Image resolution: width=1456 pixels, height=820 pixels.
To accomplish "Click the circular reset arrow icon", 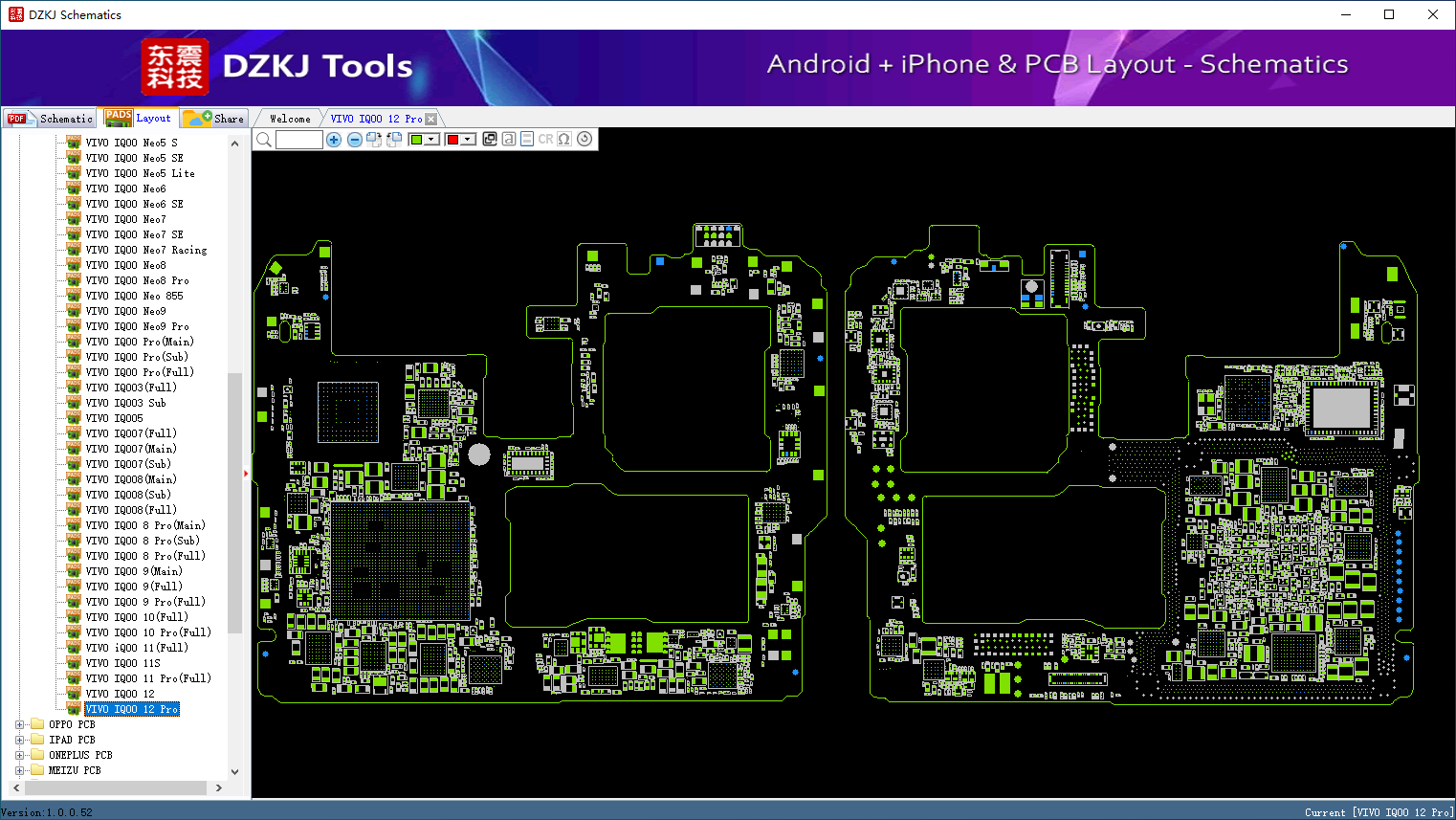I will pyautogui.click(x=585, y=140).
